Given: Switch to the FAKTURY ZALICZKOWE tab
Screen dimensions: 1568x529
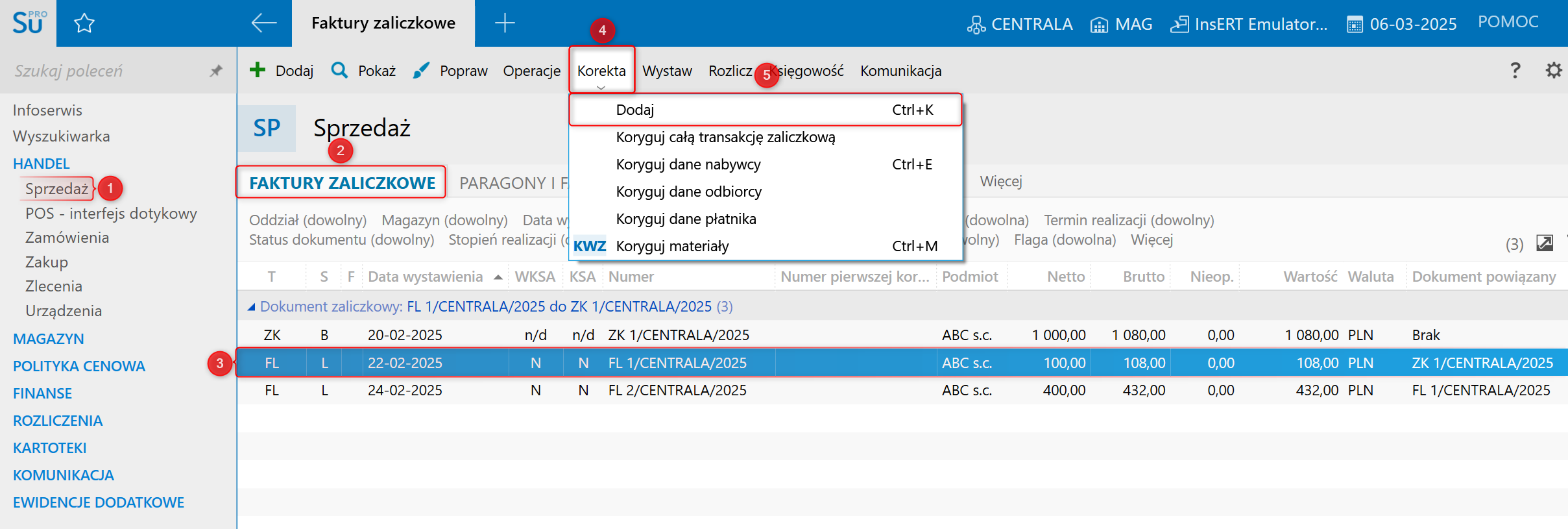Looking at the screenshot, I should click(341, 182).
